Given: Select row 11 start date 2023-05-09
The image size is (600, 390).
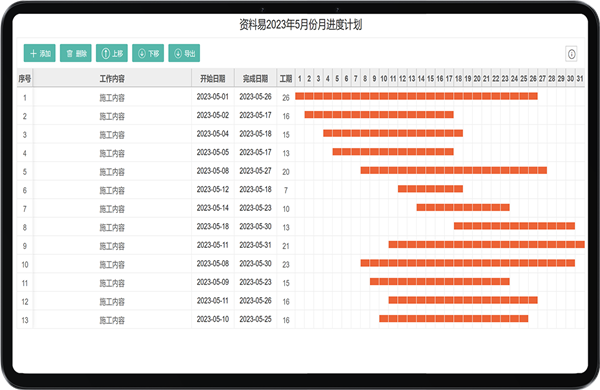Looking at the screenshot, I should [213, 282].
